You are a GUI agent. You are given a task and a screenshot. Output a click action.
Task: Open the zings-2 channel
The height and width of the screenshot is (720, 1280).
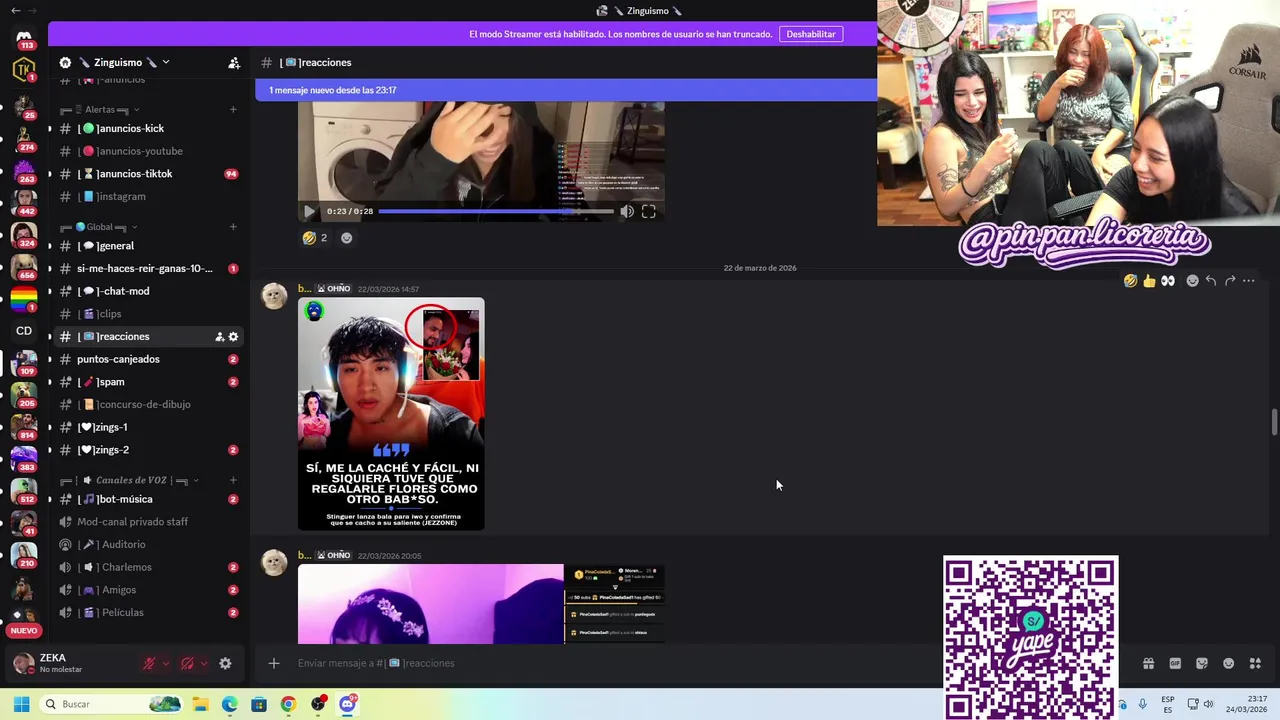(x=148, y=450)
